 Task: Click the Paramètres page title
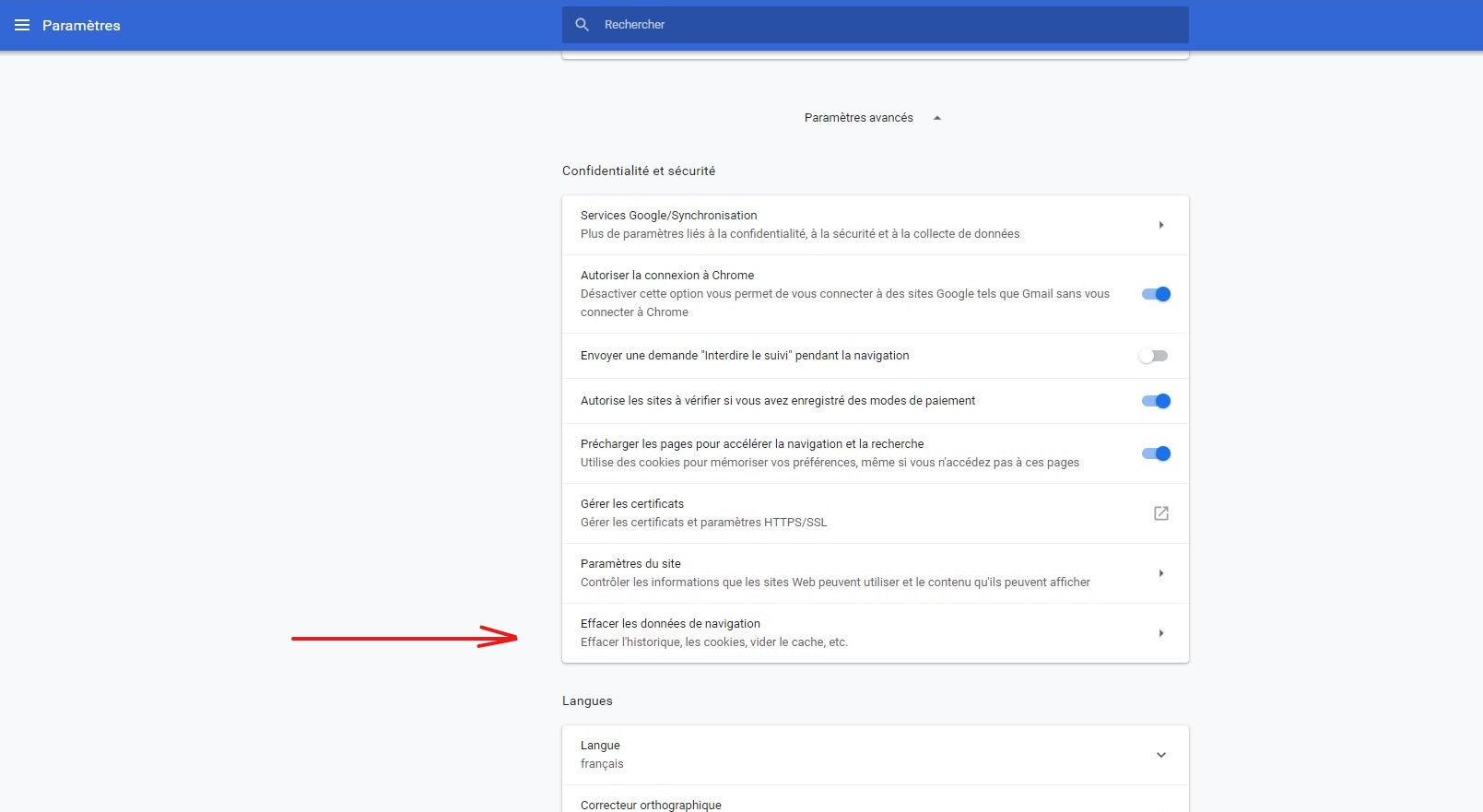click(x=81, y=26)
